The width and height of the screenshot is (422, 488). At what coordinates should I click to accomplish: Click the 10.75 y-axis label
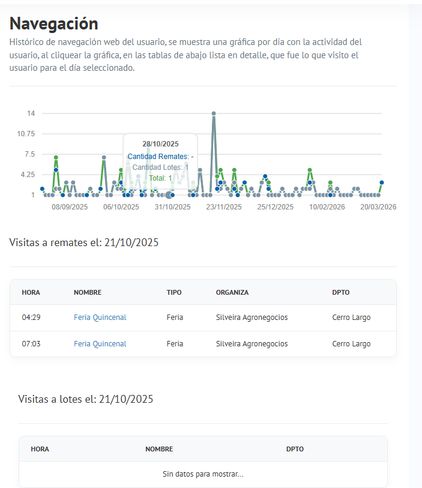tap(26, 134)
